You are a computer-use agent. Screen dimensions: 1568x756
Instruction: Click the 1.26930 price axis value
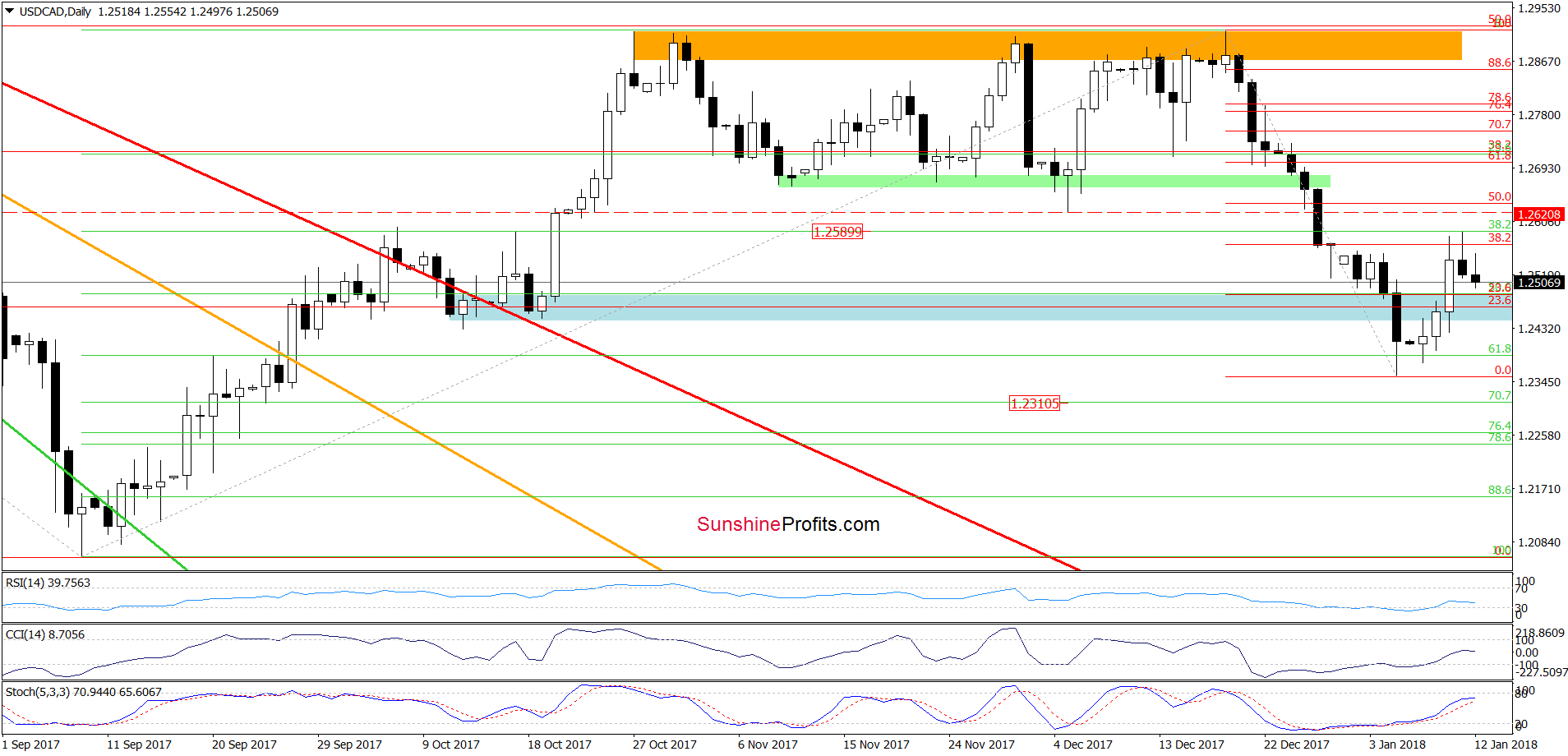tap(1539, 168)
